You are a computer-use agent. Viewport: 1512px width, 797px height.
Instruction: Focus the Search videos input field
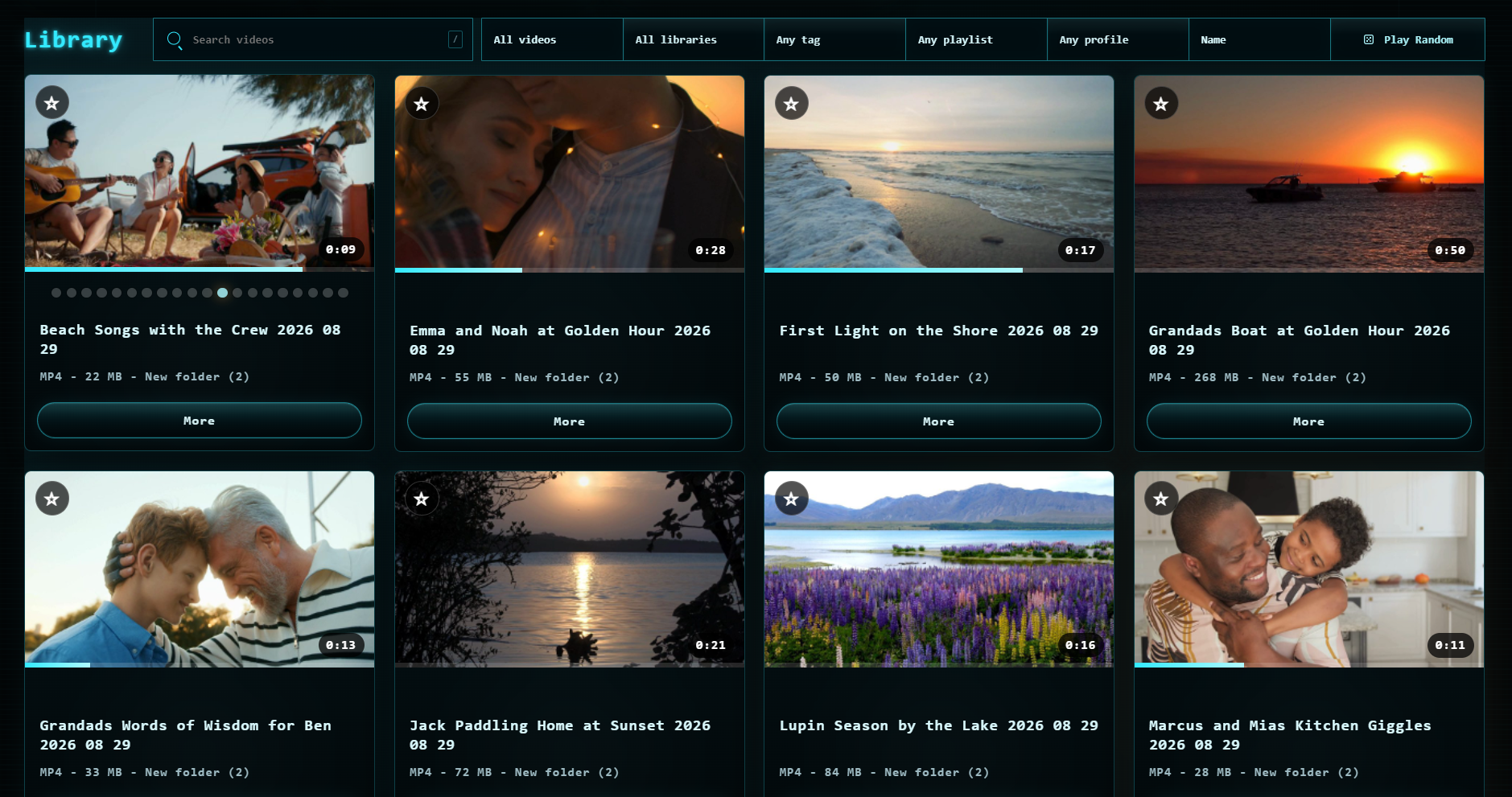pos(314,39)
